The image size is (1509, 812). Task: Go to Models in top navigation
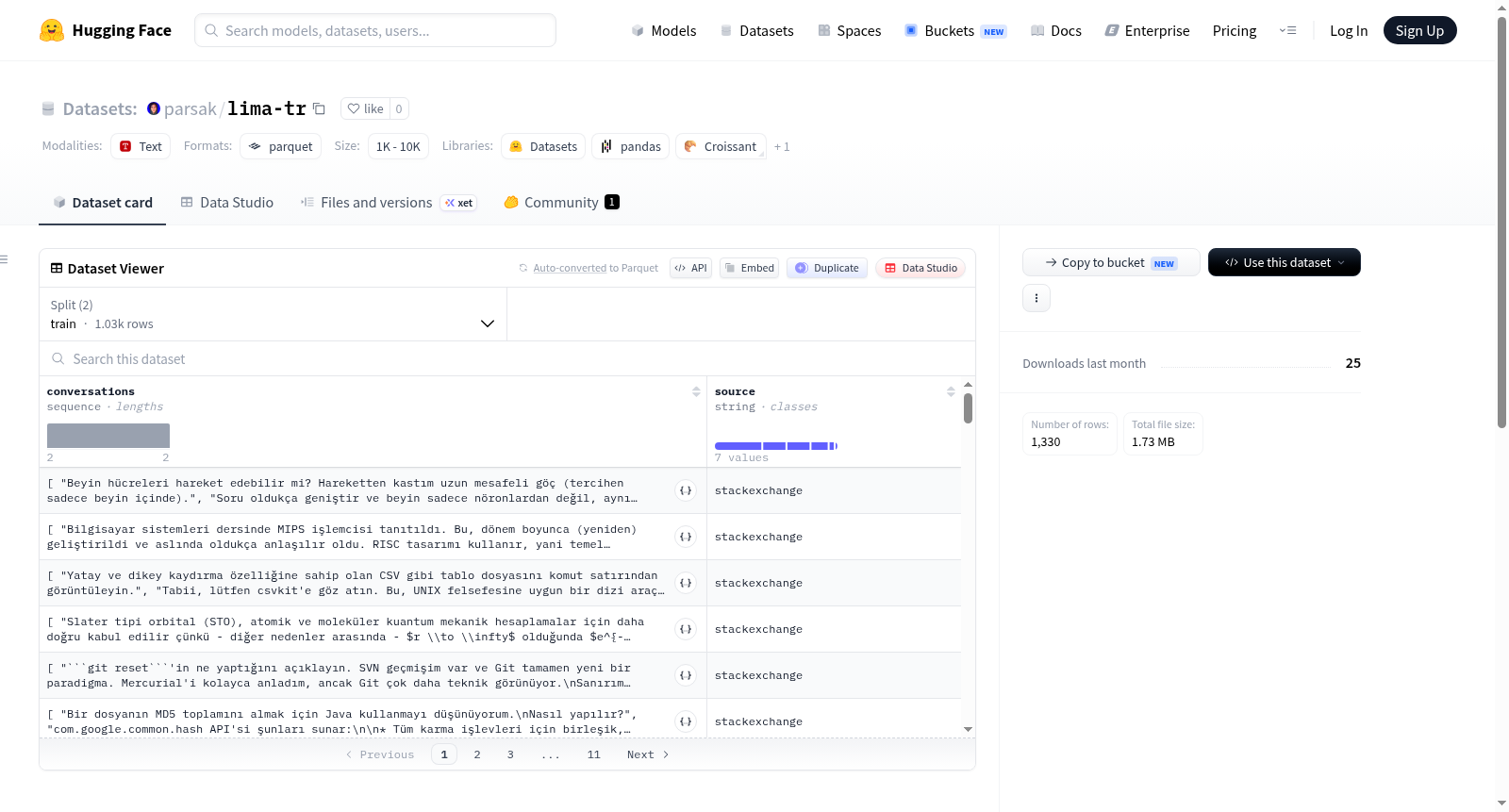click(x=663, y=30)
